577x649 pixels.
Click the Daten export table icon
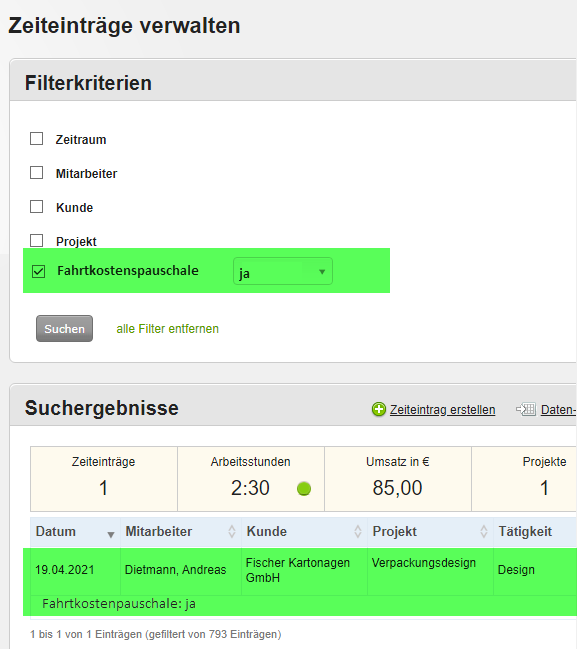pyautogui.click(x=526, y=409)
